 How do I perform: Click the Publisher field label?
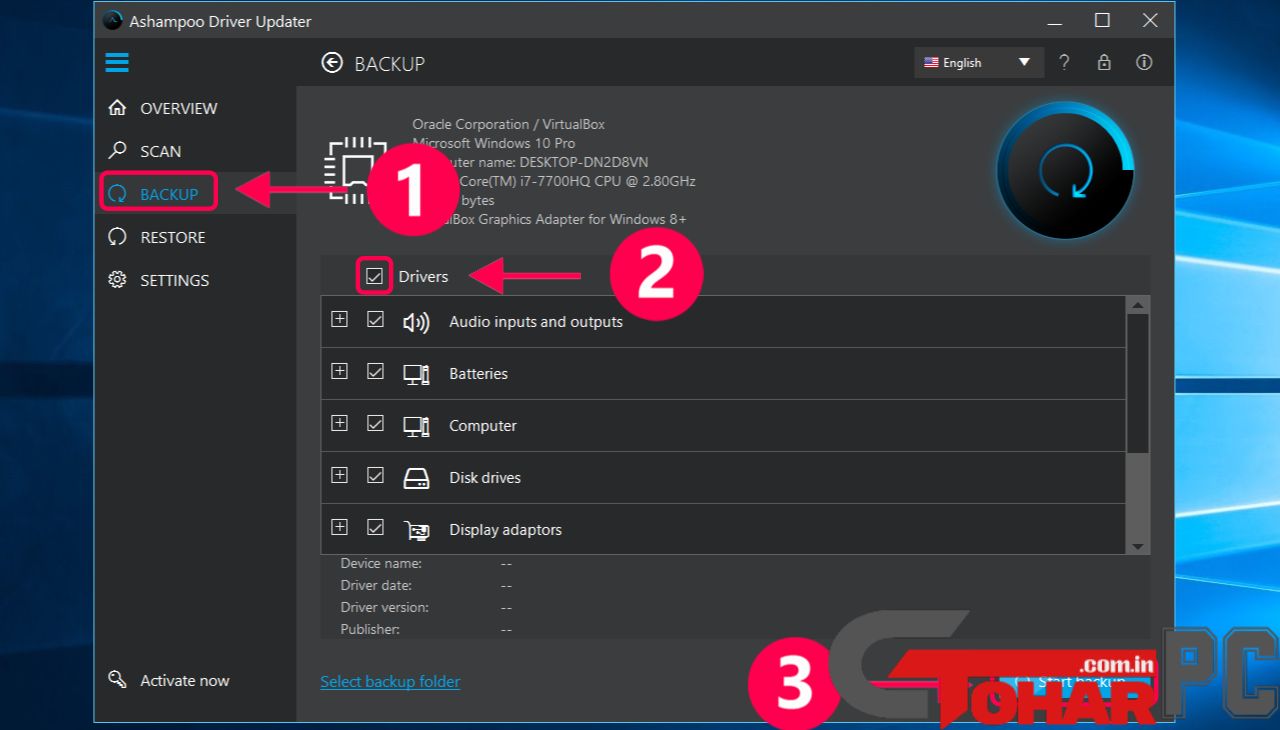coord(370,630)
